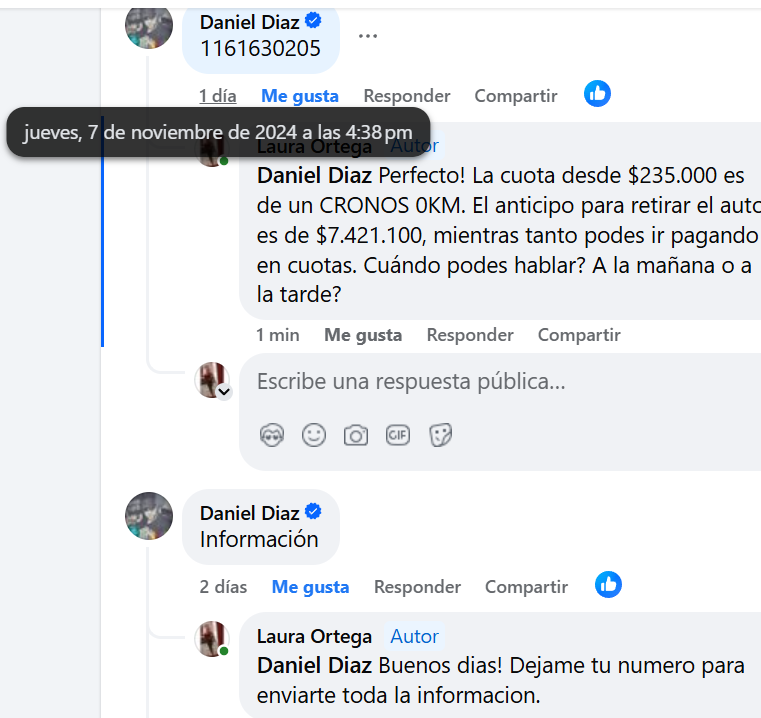Click Compartir under the Información comment
This screenshot has height=718, width=761.
click(527, 587)
